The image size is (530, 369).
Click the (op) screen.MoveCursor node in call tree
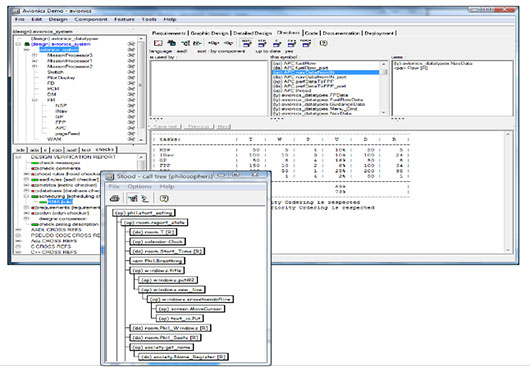click(191, 309)
